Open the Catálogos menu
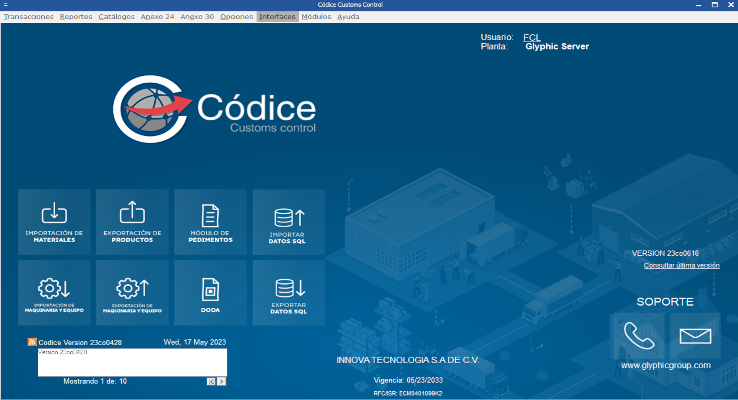 coord(116,16)
